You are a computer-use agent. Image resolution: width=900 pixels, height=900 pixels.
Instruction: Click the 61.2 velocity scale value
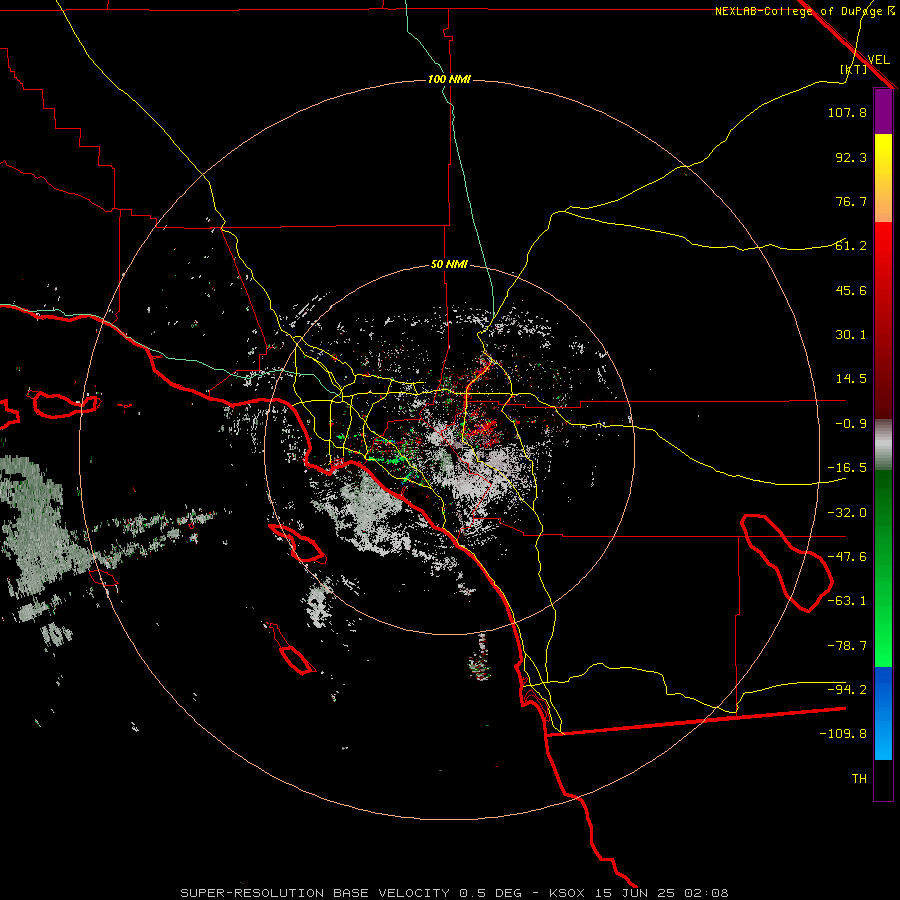(851, 246)
